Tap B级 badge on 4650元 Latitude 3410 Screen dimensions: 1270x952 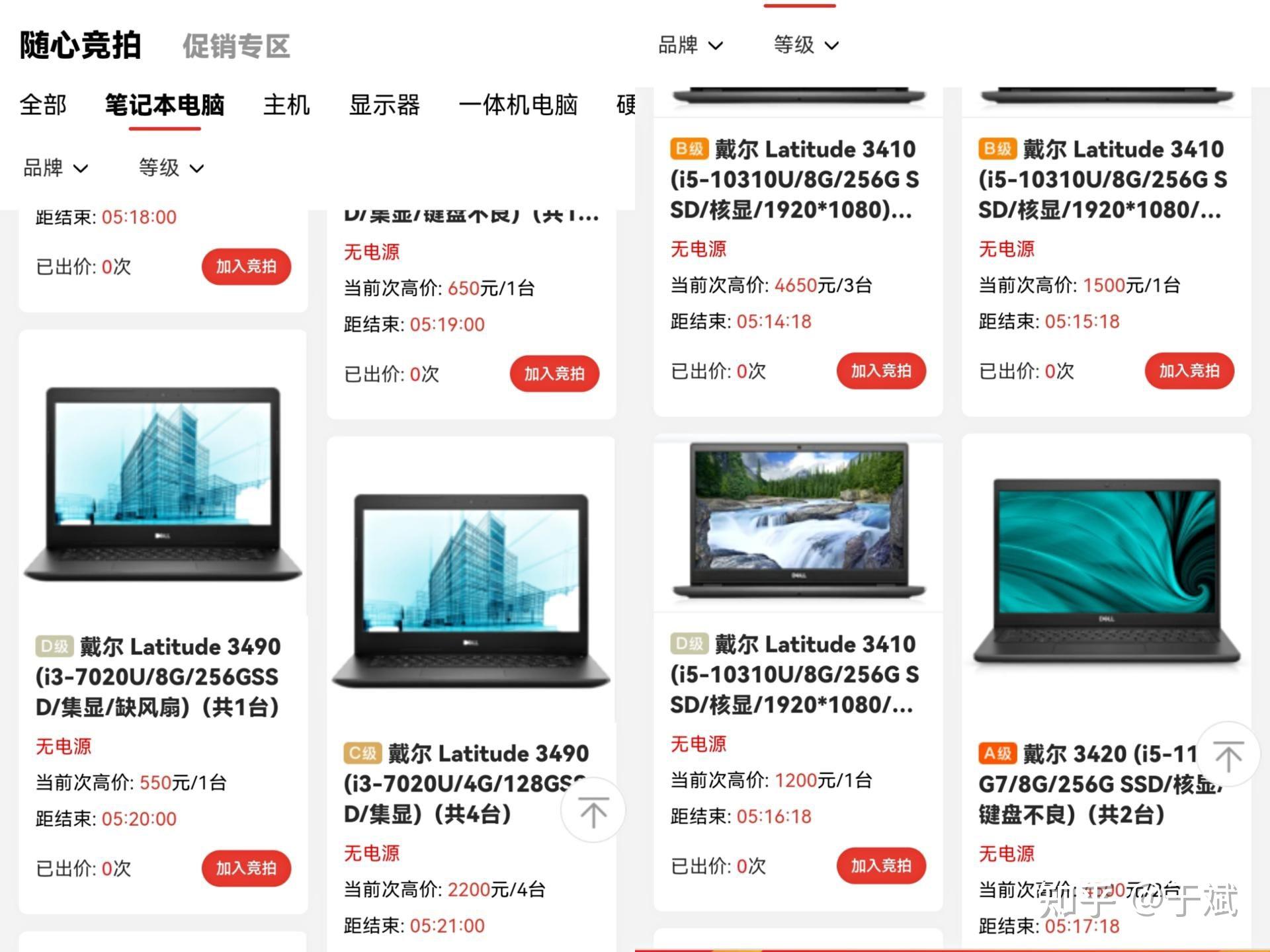[689, 149]
